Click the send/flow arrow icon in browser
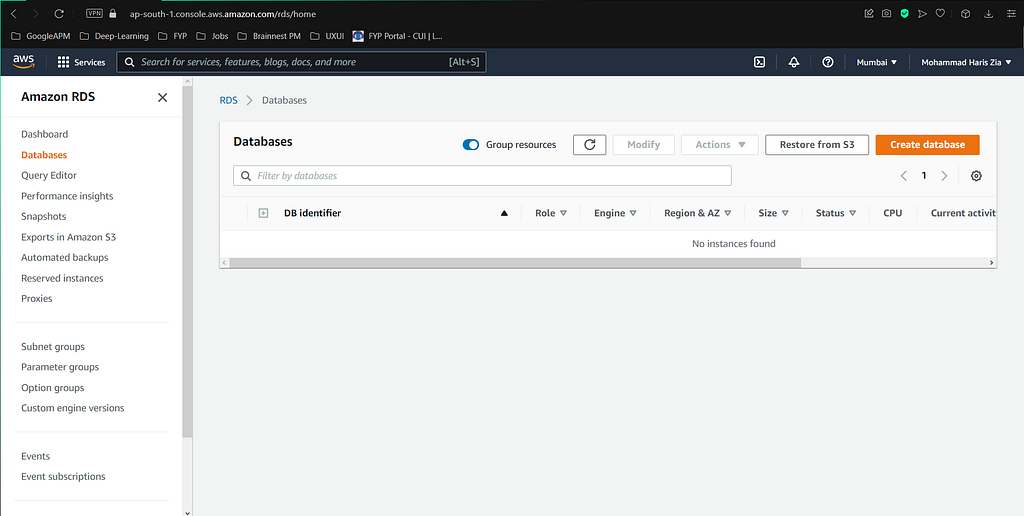Viewport: 1024px width, 516px height. tap(922, 13)
